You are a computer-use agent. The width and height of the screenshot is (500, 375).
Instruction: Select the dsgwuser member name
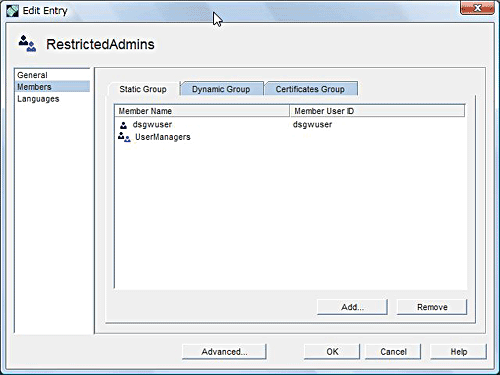click(152, 125)
